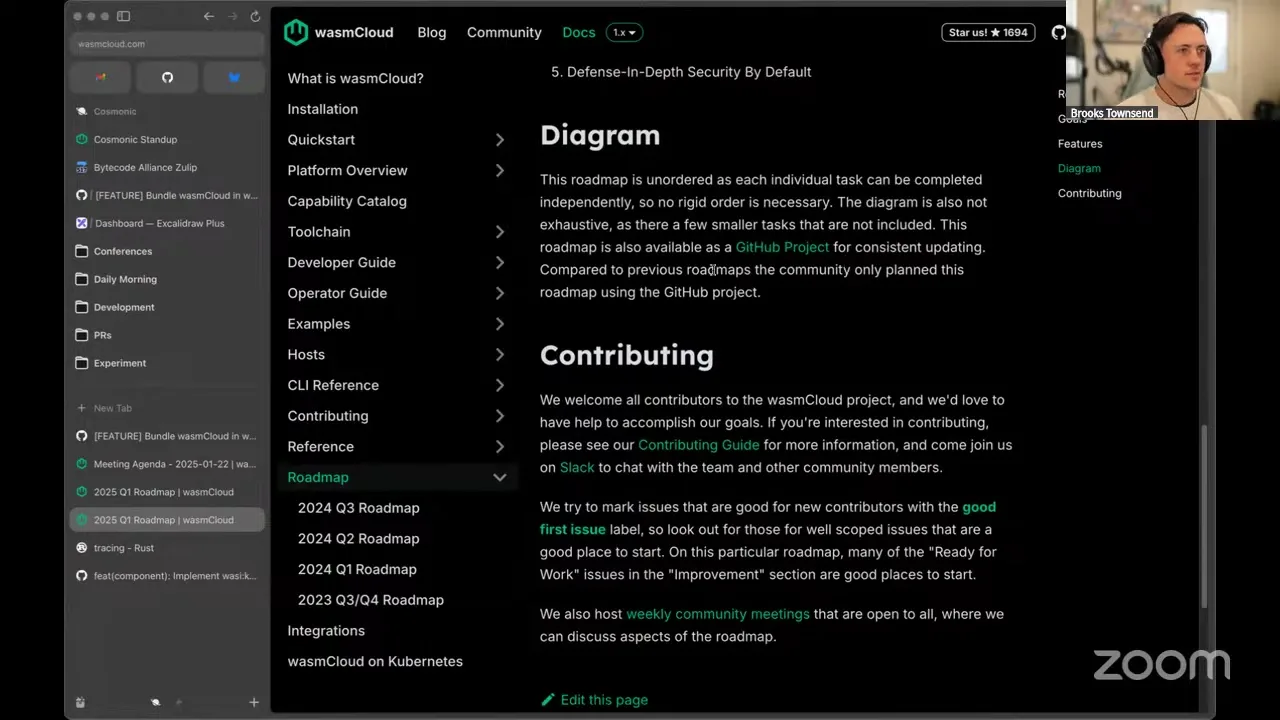Open the weekly community meetings link

[718, 614]
